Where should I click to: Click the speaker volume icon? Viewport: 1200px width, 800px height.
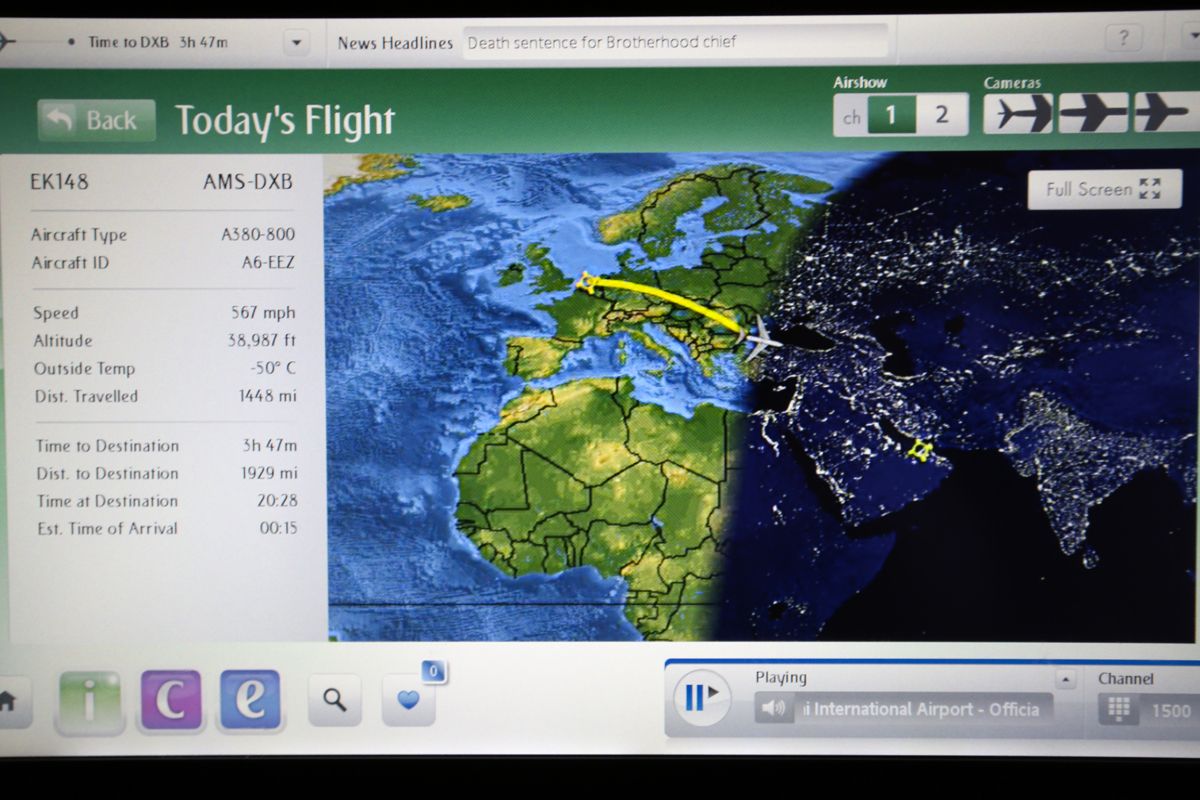pos(774,710)
